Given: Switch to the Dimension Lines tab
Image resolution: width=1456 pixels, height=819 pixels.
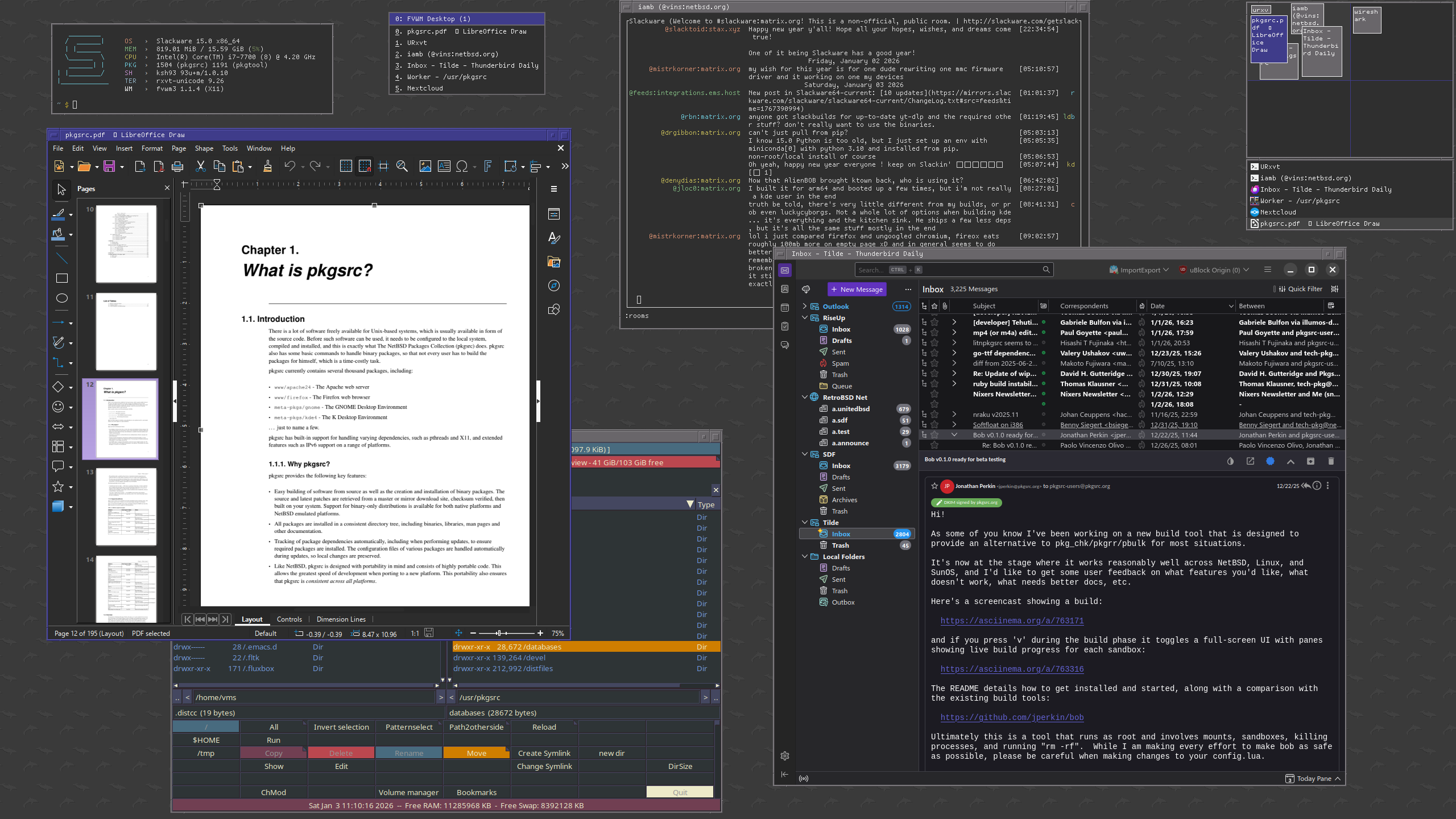Looking at the screenshot, I should pyautogui.click(x=341, y=619).
